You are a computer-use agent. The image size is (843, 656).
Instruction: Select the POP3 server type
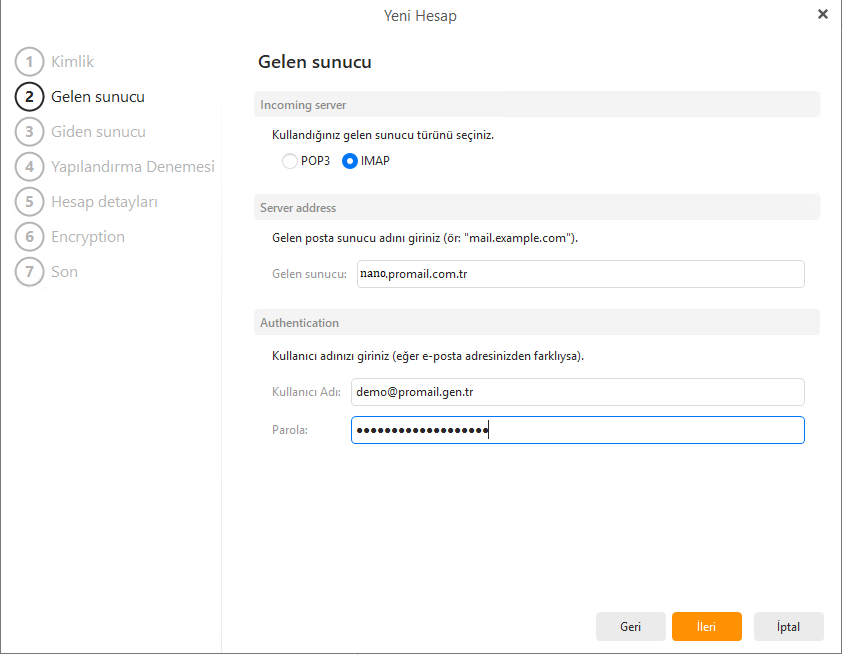290,161
